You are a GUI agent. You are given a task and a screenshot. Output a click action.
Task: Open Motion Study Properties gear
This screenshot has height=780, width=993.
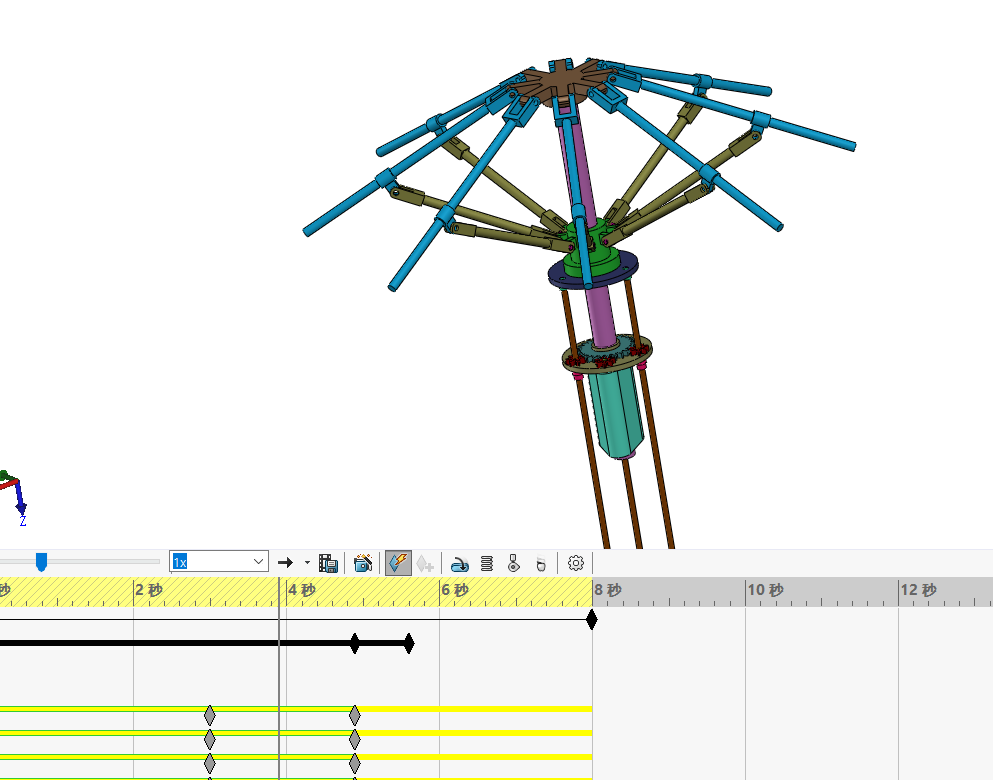coord(576,563)
